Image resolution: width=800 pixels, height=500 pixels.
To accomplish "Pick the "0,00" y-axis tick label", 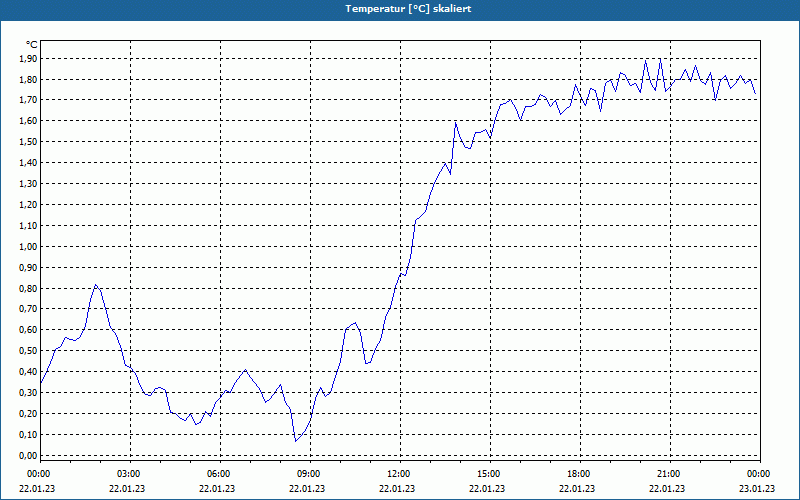I will [x=30, y=455].
